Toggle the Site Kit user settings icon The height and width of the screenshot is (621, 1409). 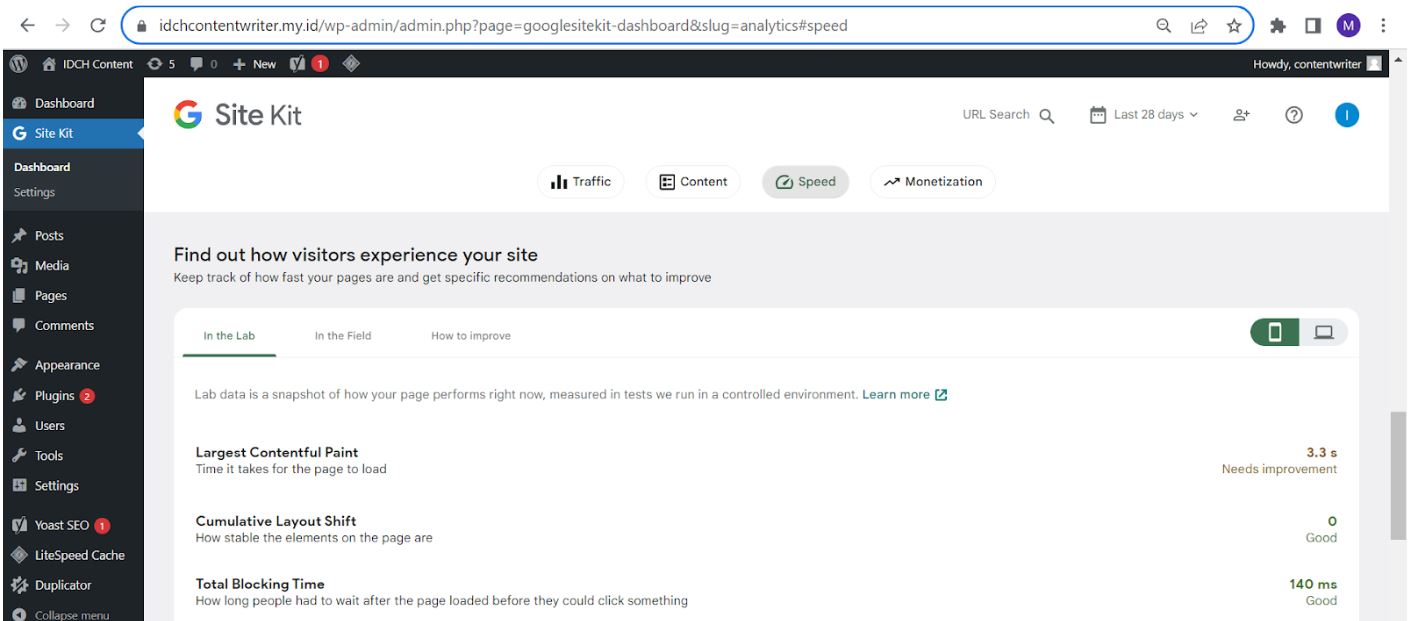(1240, 114)
